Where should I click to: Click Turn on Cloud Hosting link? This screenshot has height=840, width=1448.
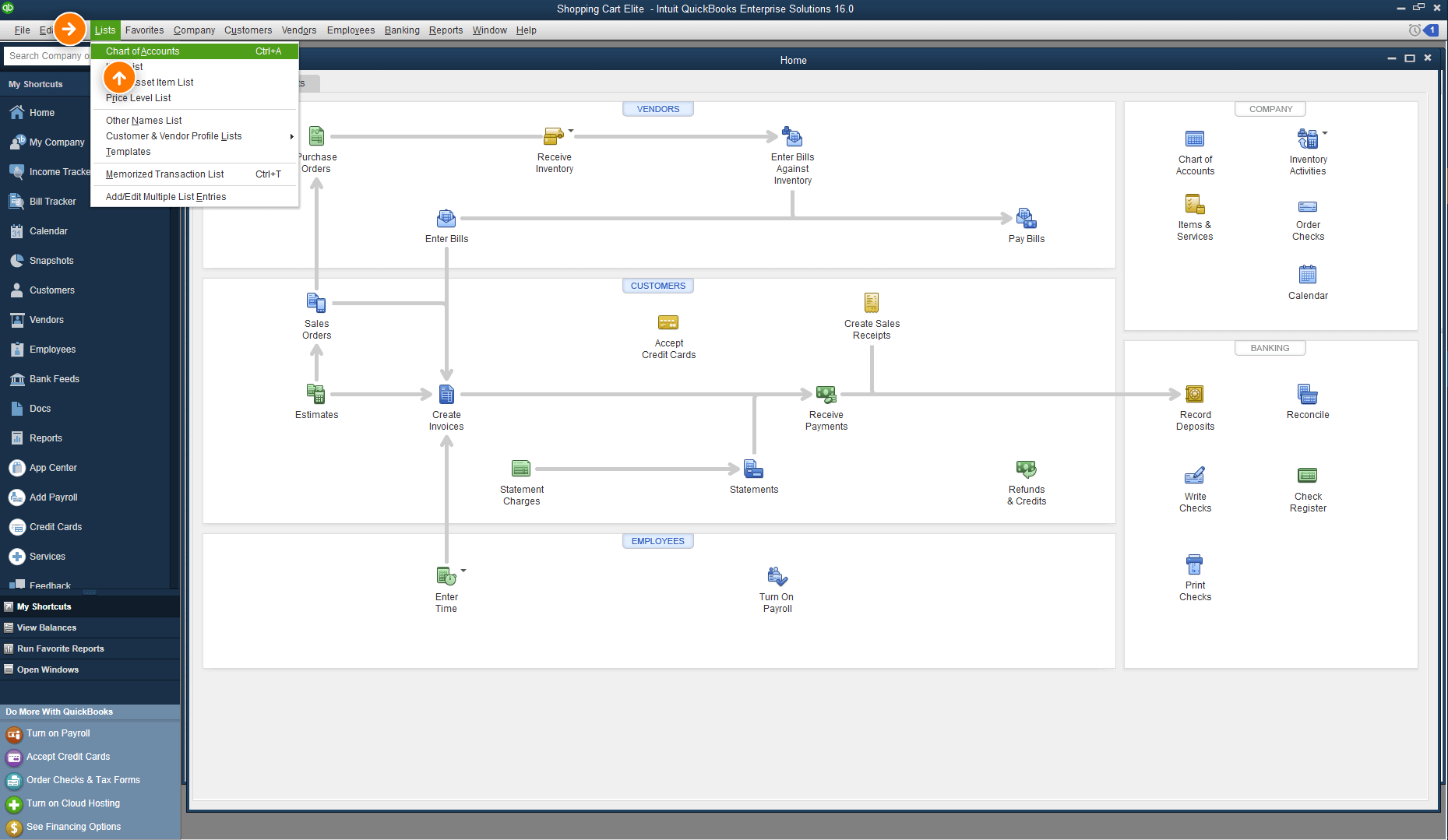(x=73, y=803)
